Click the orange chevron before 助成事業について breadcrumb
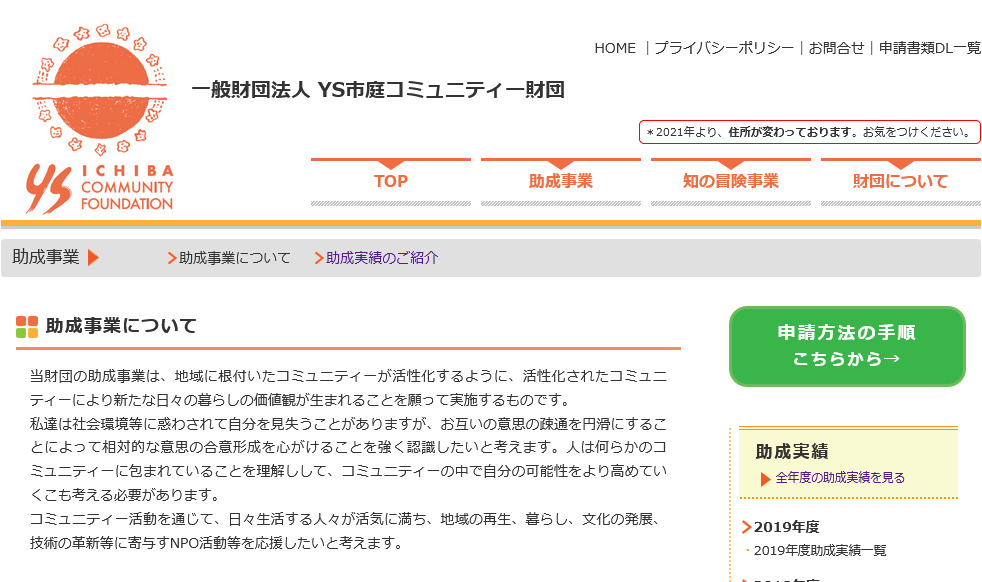982x582 pixels. tap(170, 257)
